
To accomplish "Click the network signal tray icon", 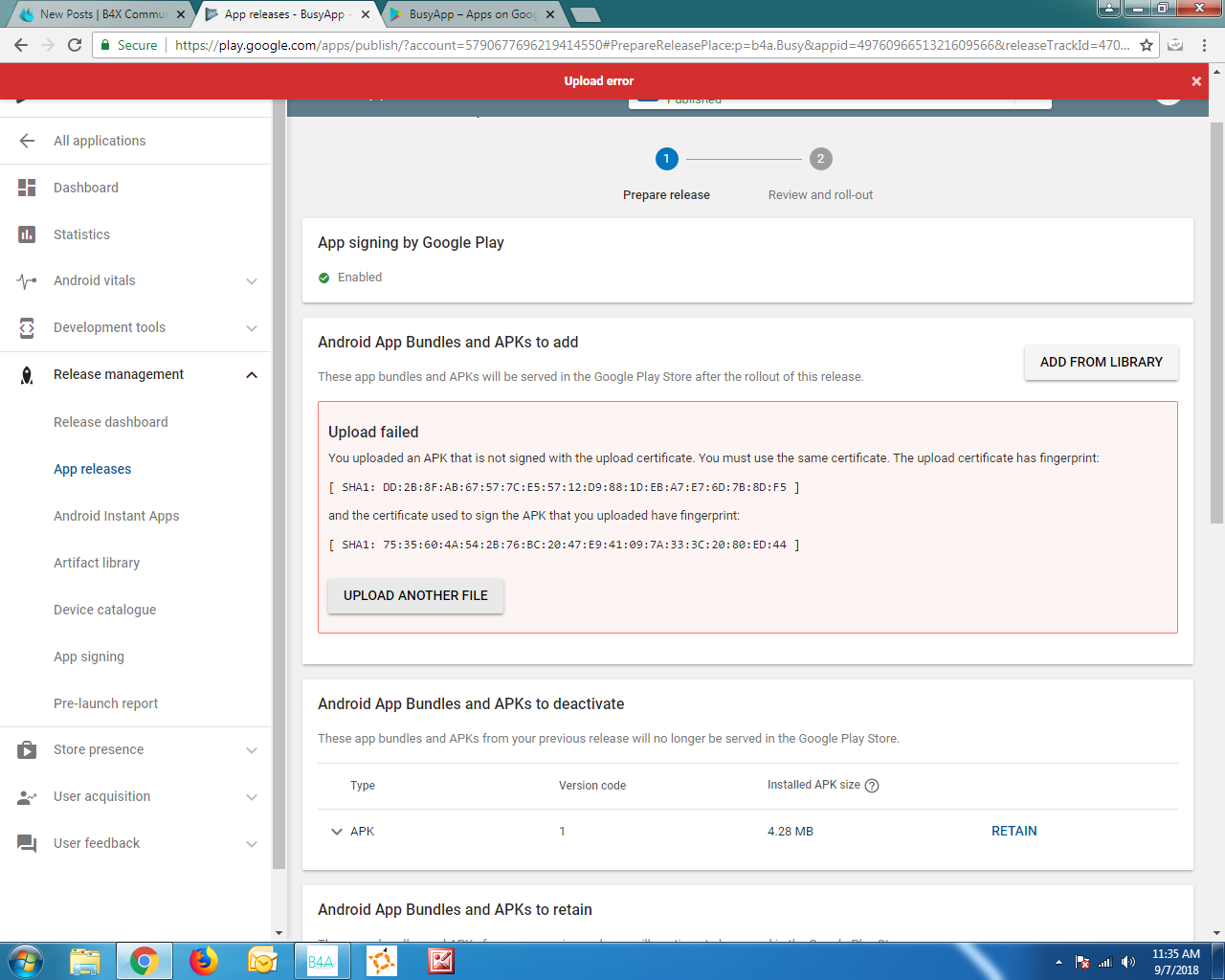I will pos(1105,962).
